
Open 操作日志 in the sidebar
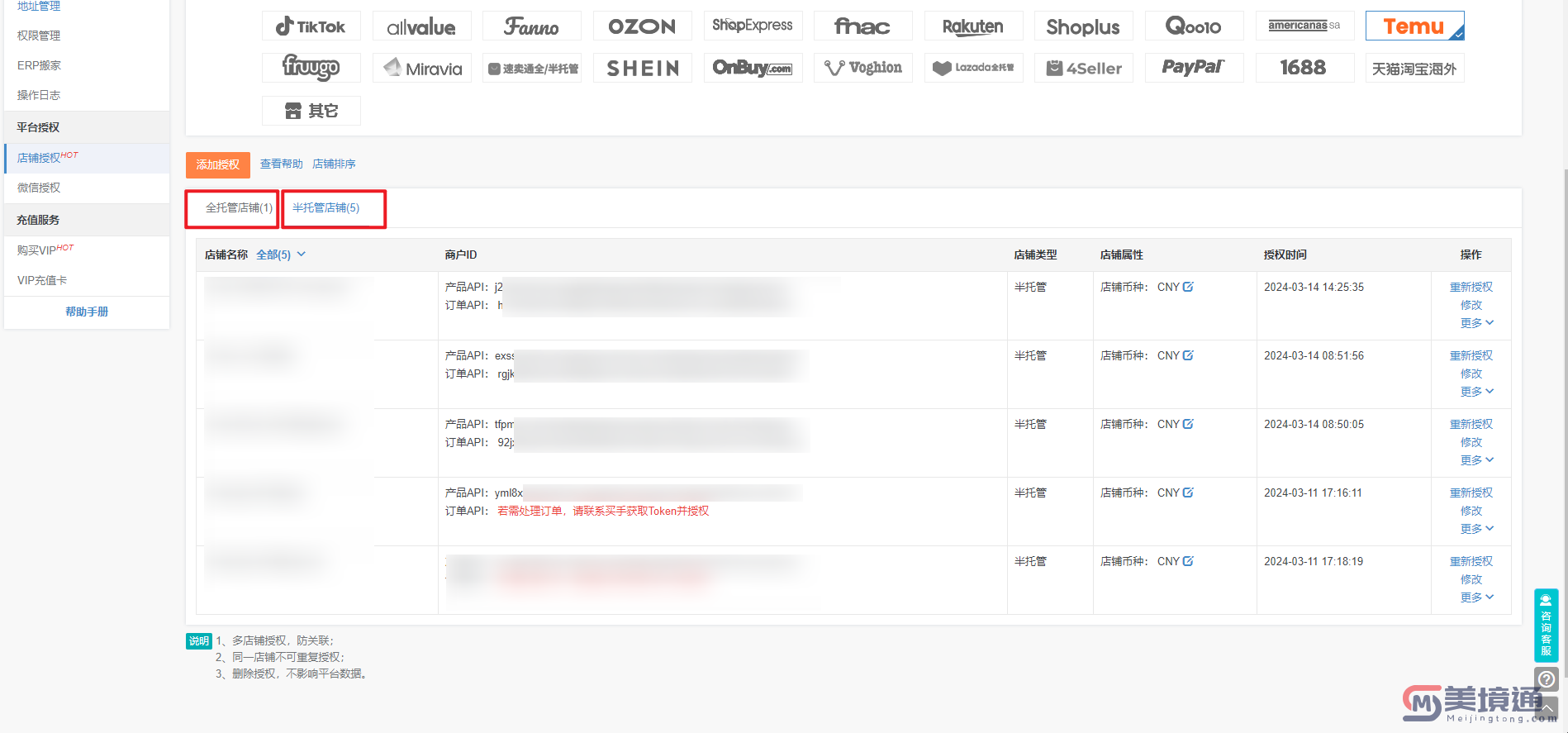pyautogui.click(x=87, y=95)
